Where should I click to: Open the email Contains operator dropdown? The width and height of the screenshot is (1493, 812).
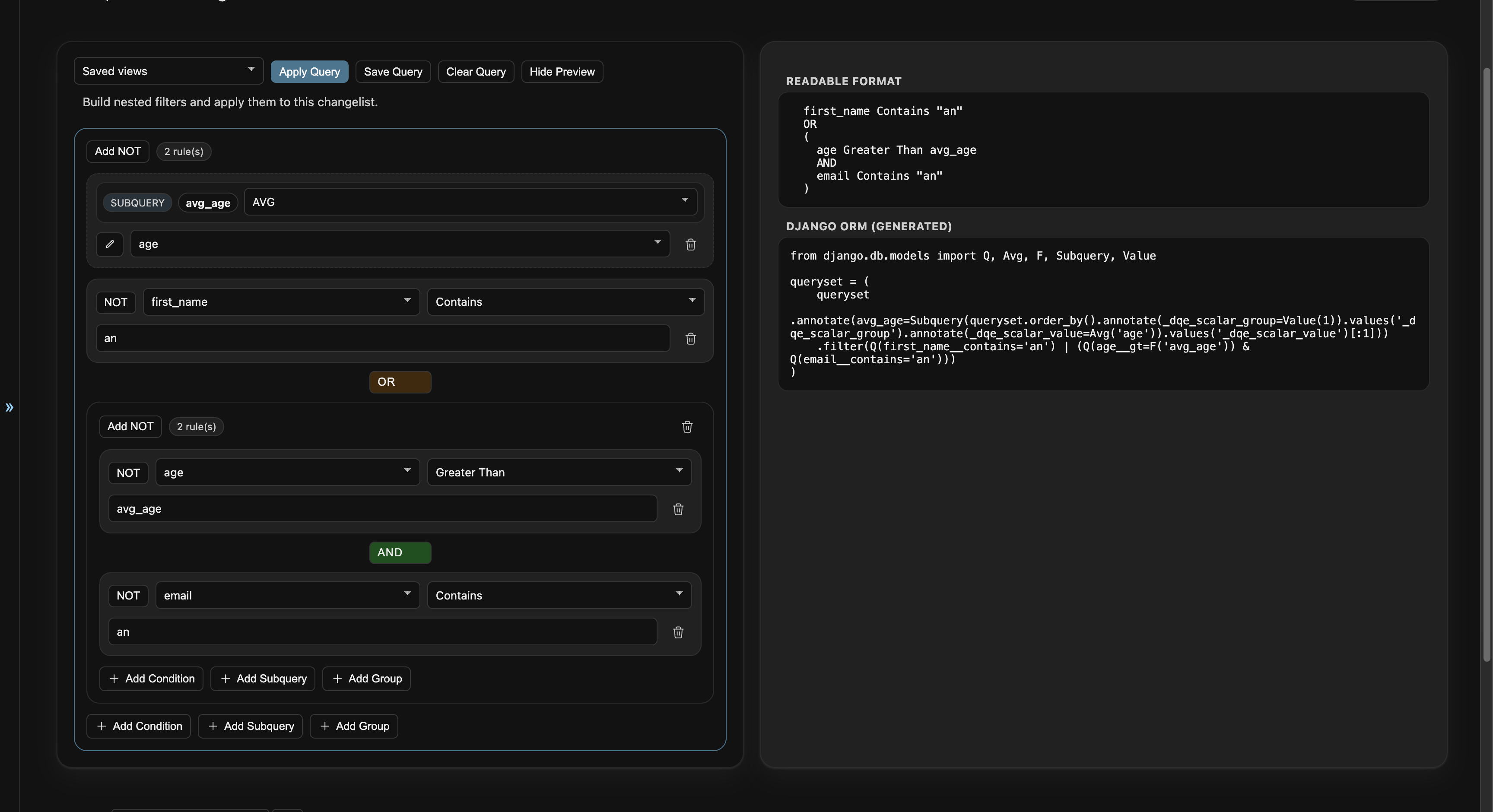pos(559,595)
